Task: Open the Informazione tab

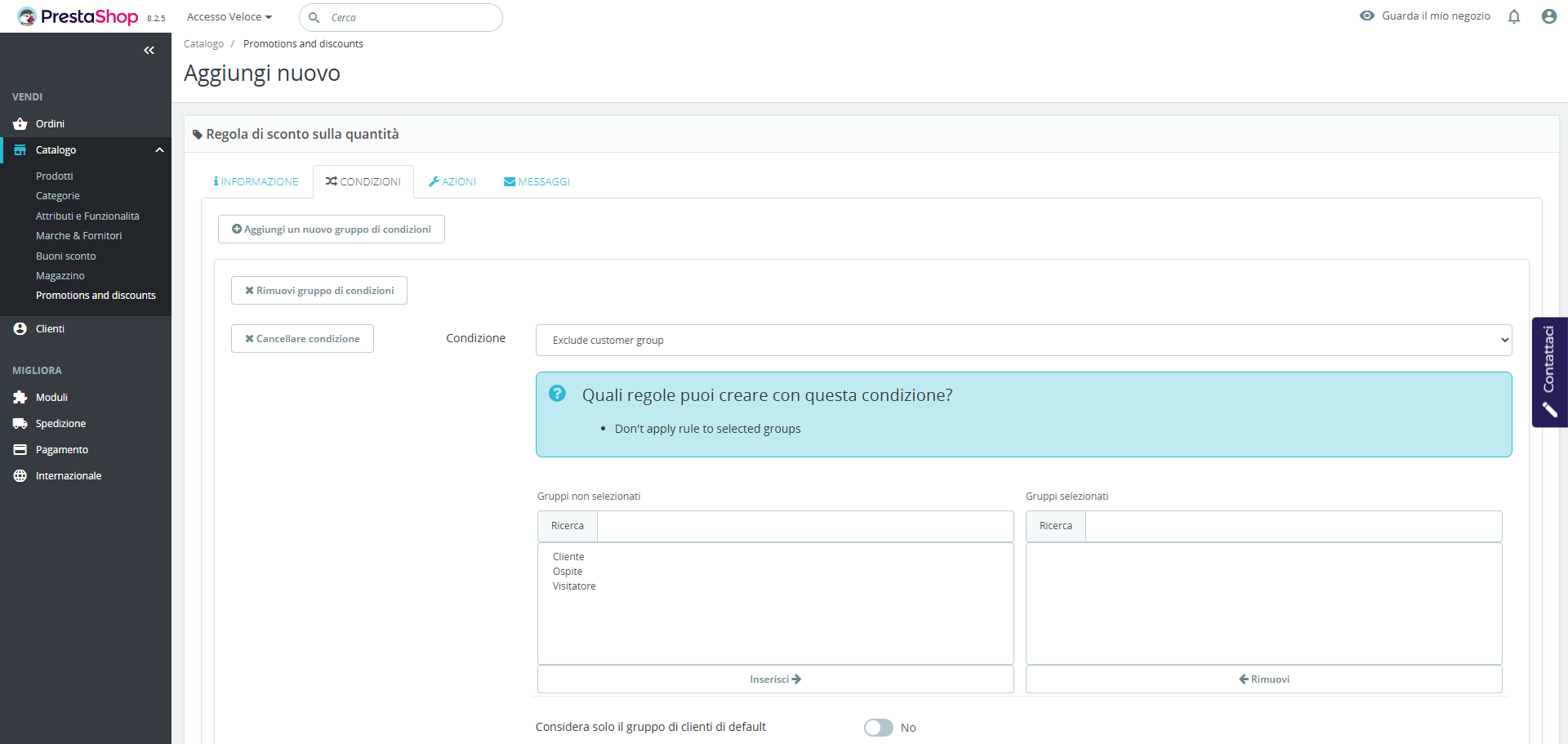Action: click(x=256, y=182)
